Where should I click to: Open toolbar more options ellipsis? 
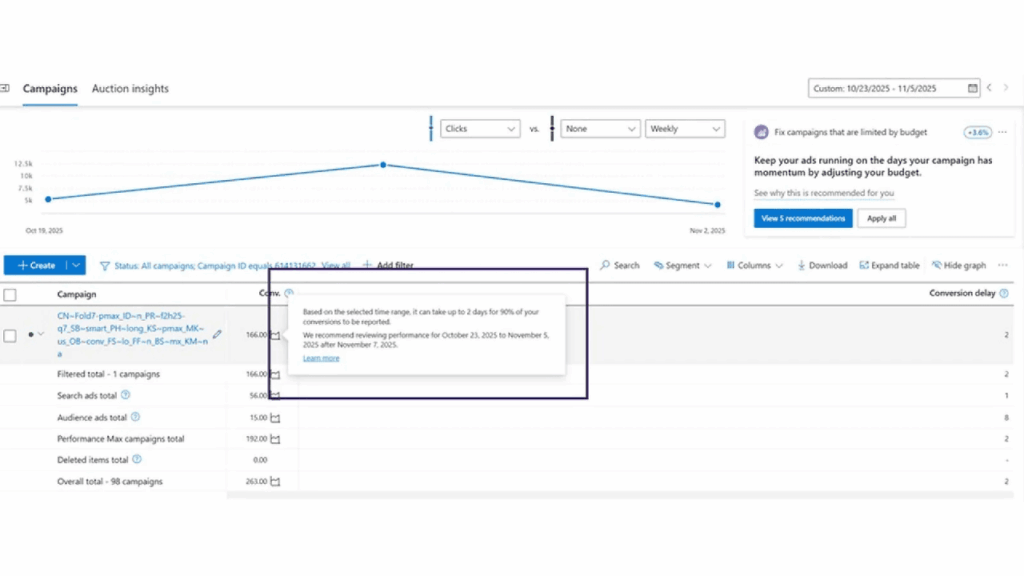(x=1002, y=265)
